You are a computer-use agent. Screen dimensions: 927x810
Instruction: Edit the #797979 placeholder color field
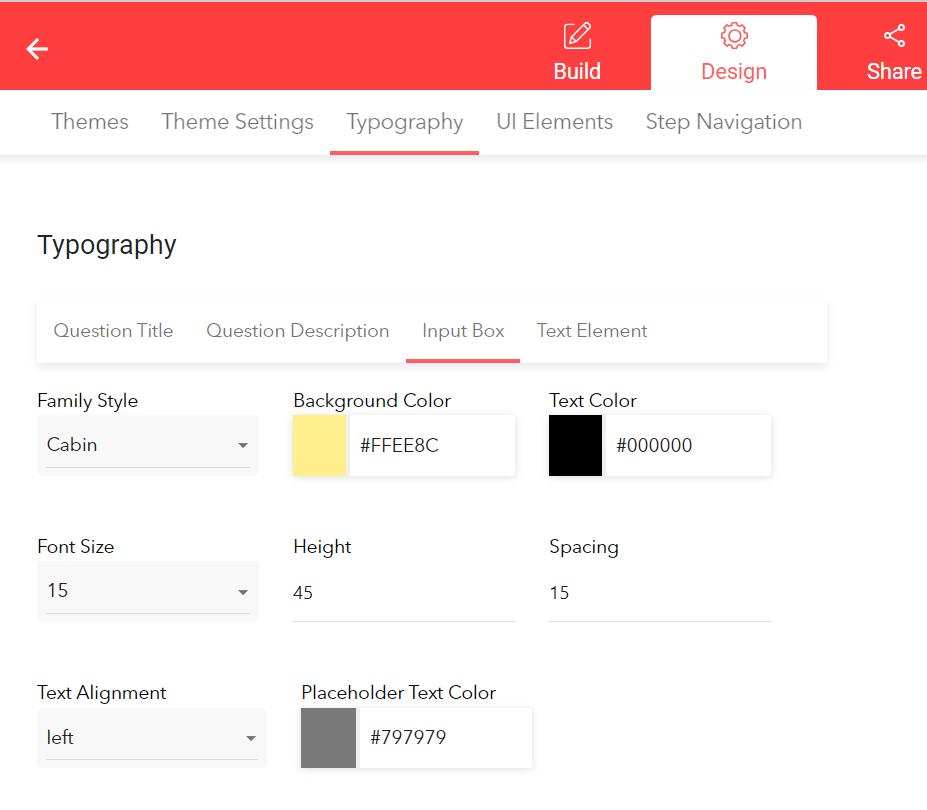[446, 738]
